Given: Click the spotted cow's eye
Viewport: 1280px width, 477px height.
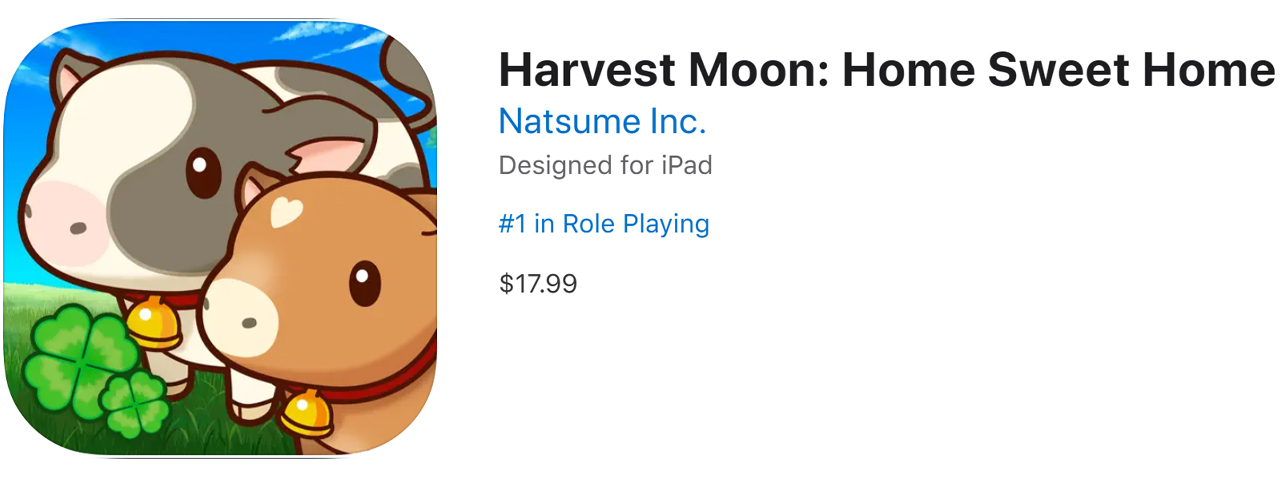Looking at the screenshot, I should [203, 172].
